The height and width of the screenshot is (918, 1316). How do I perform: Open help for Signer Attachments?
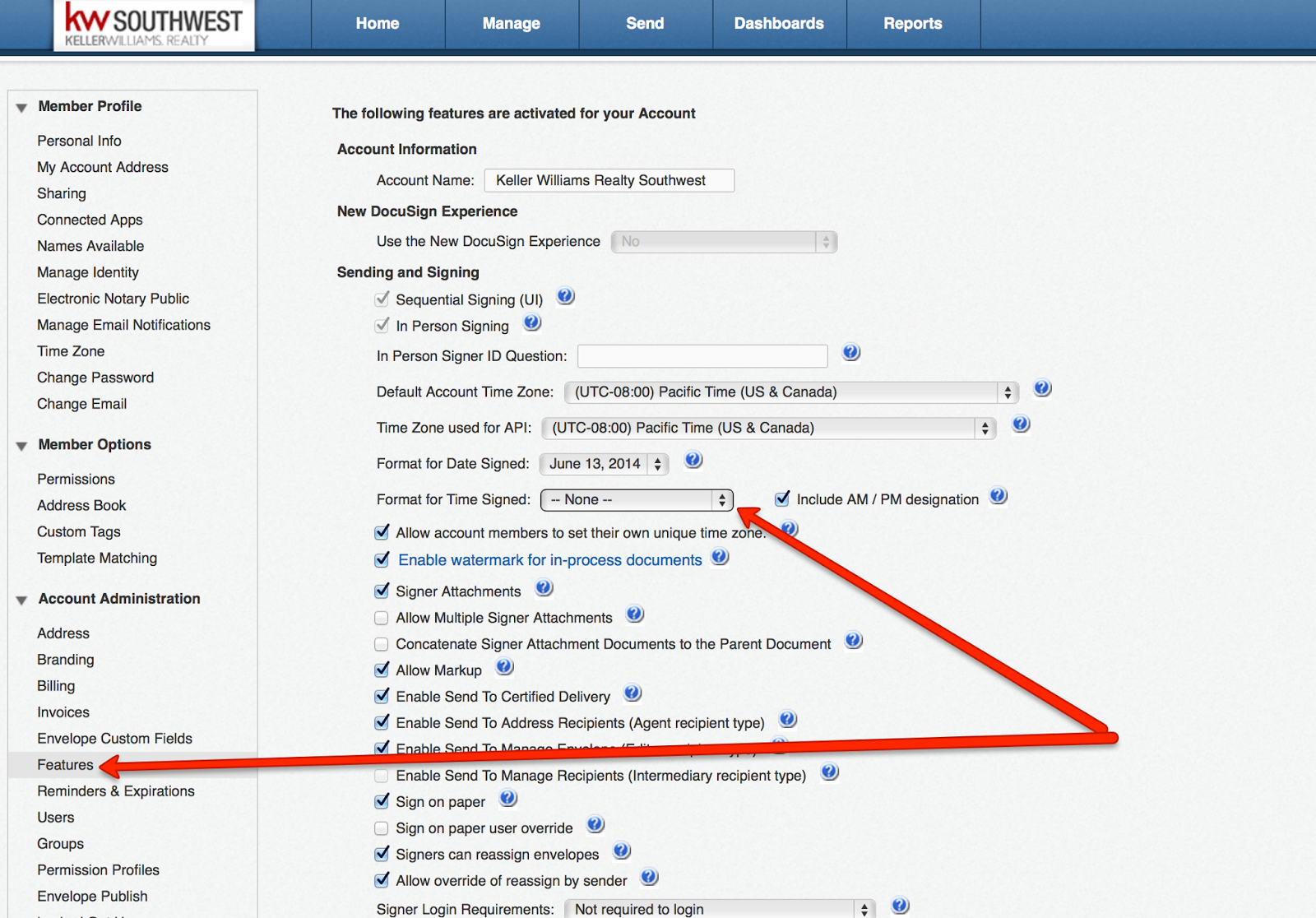tap(544, 588)
